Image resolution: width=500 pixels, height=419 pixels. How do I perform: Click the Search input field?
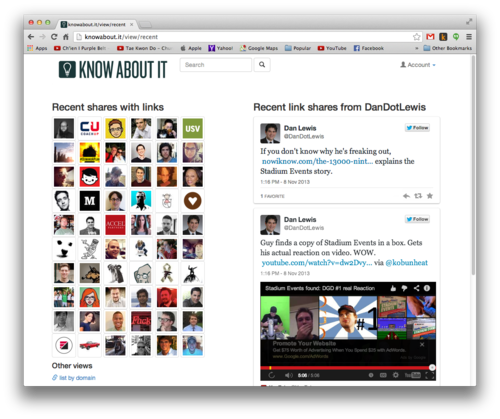[216, 65]
